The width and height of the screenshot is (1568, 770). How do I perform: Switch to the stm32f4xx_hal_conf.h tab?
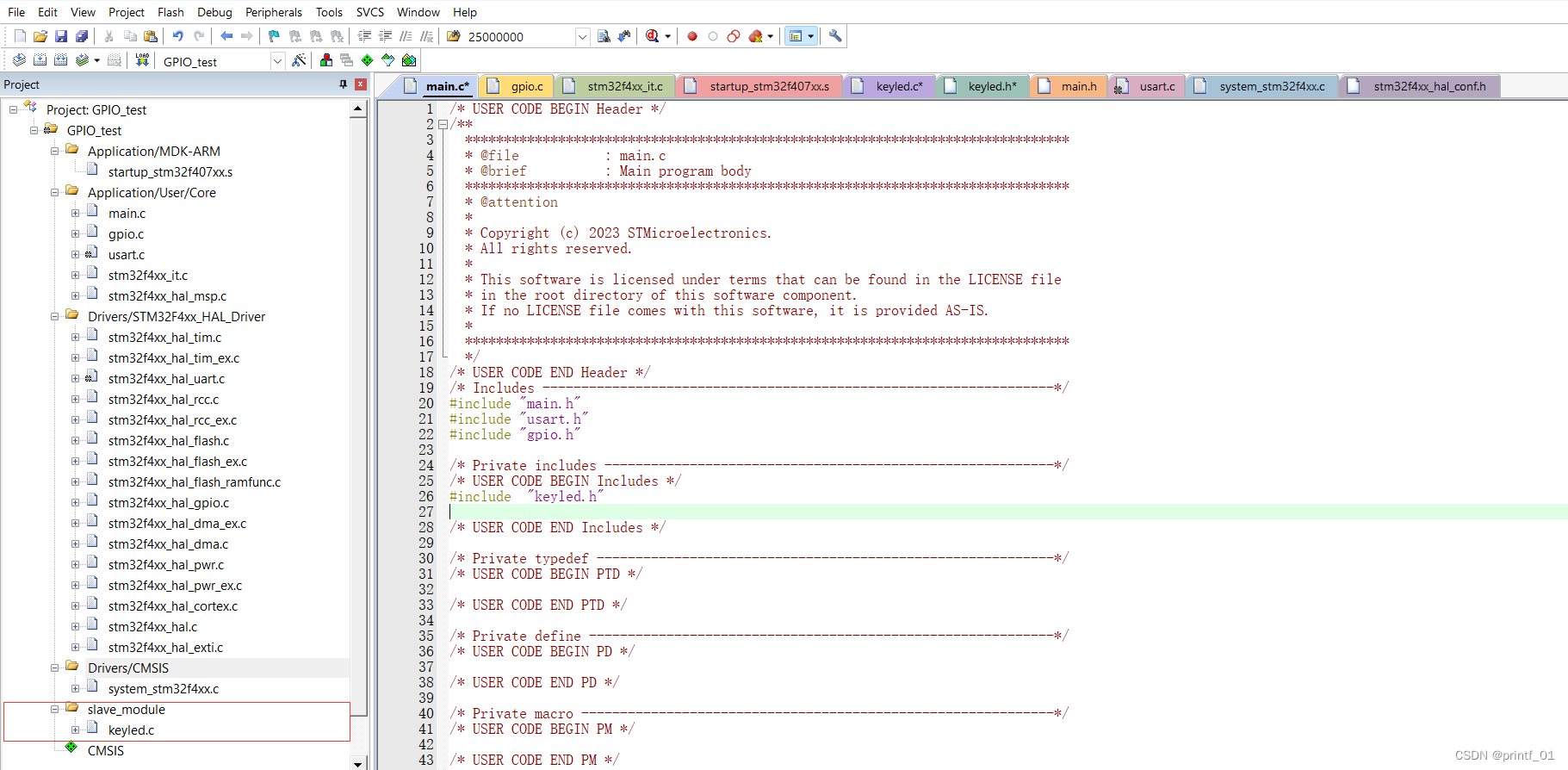pos(1419,86)
